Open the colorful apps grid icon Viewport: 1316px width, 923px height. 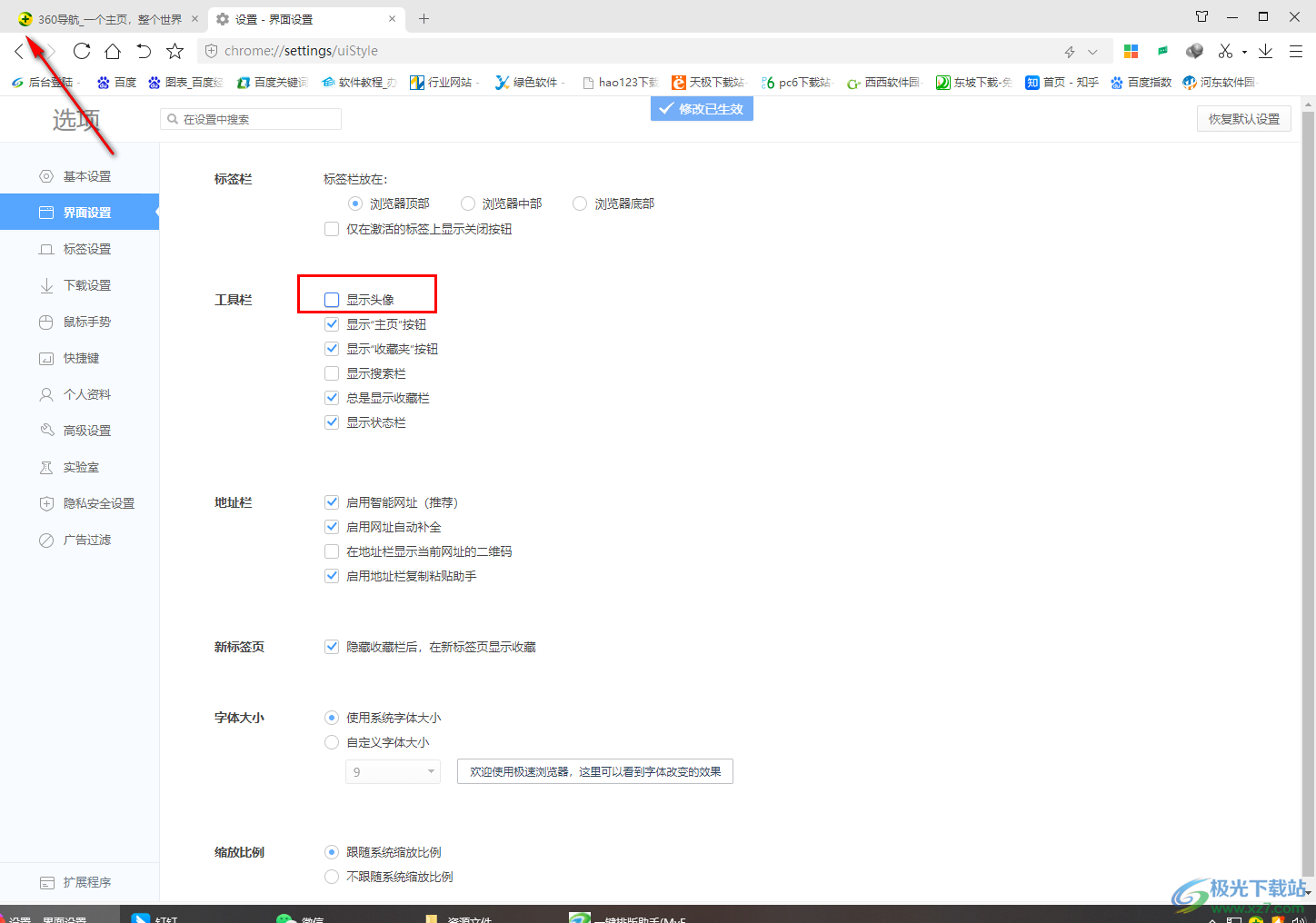coord(1131,51)
